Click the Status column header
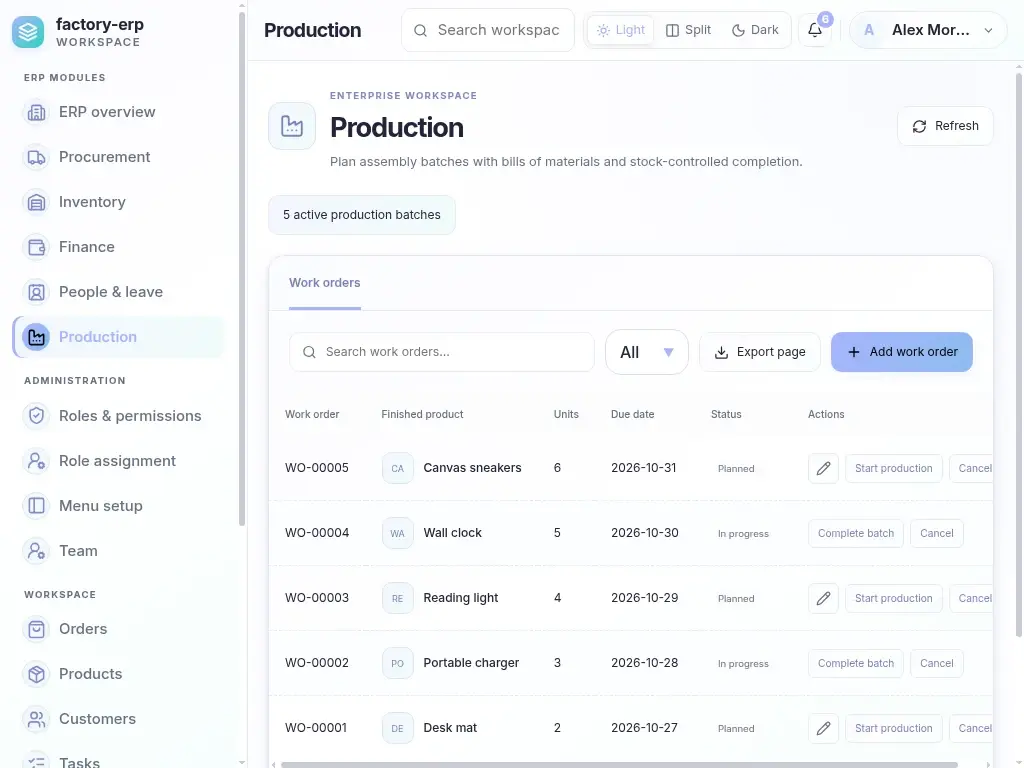This screenshot has height=768, width=1024. (x=726, y=414)
